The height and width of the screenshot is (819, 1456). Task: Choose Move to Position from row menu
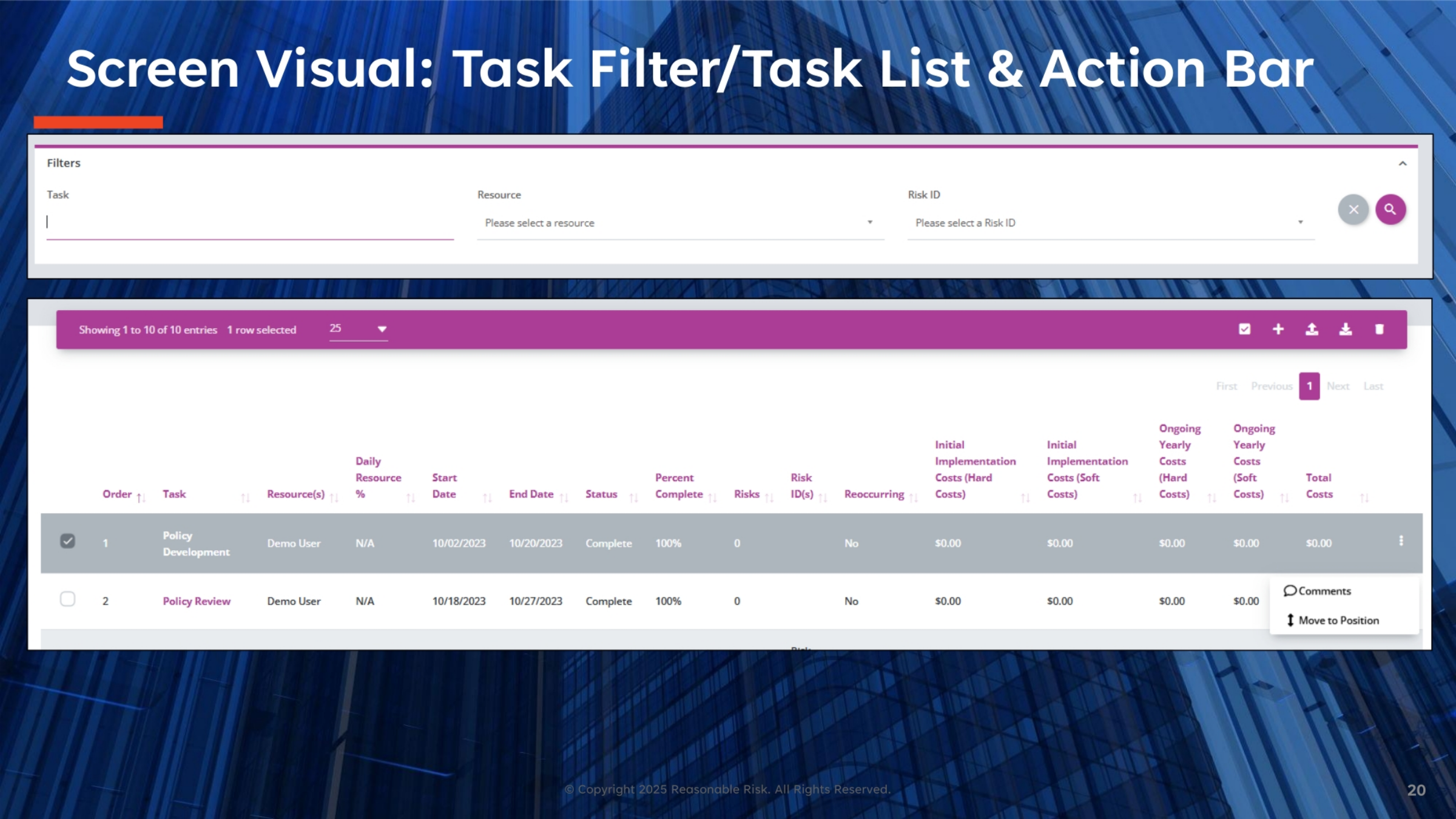(1332, 620)
